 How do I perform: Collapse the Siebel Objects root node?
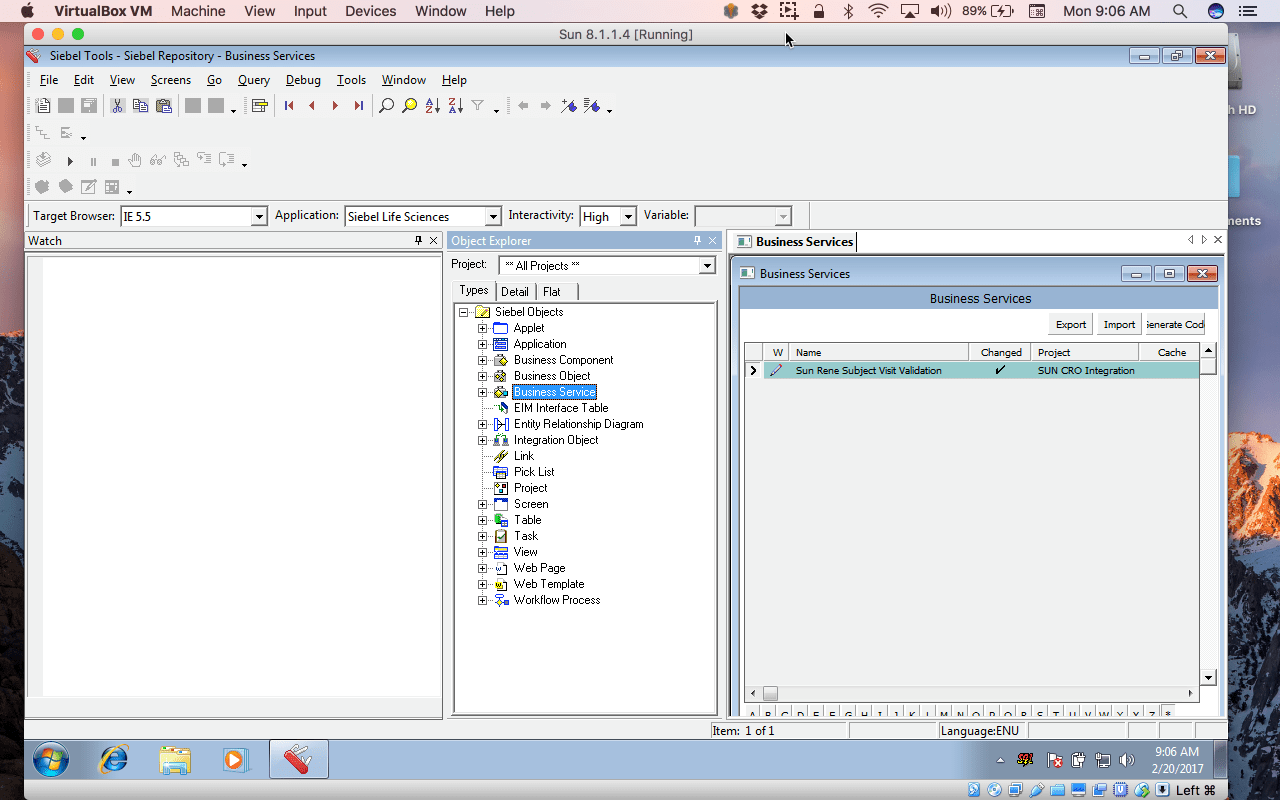(463, 312)
